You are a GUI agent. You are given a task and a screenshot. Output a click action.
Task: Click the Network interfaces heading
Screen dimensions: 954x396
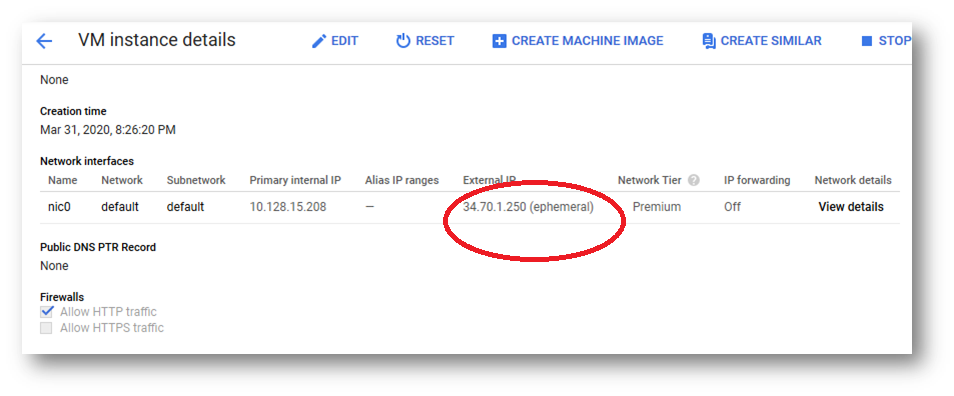87,161
